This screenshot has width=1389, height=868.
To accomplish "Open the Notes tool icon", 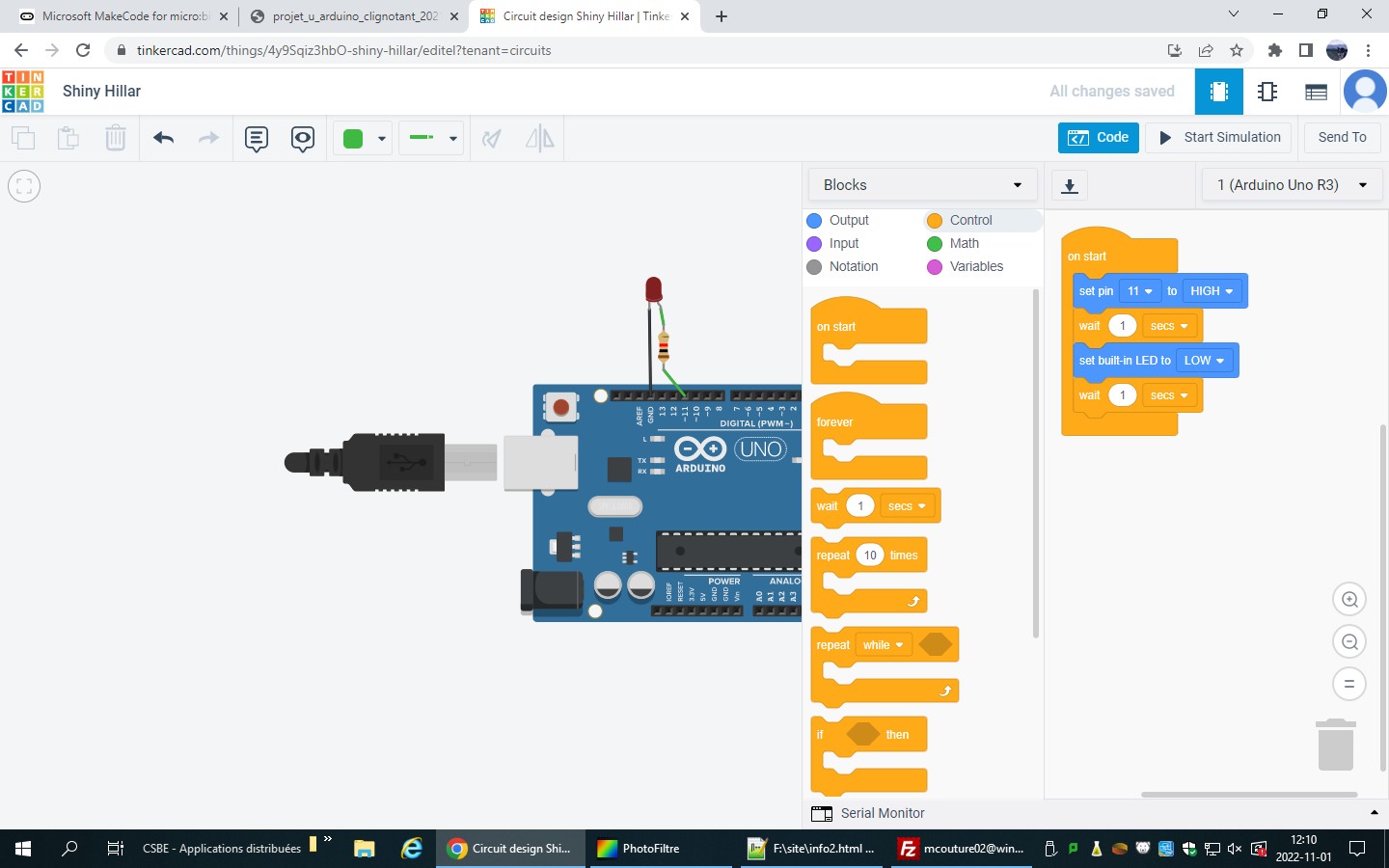I will (x=257, y=139).
